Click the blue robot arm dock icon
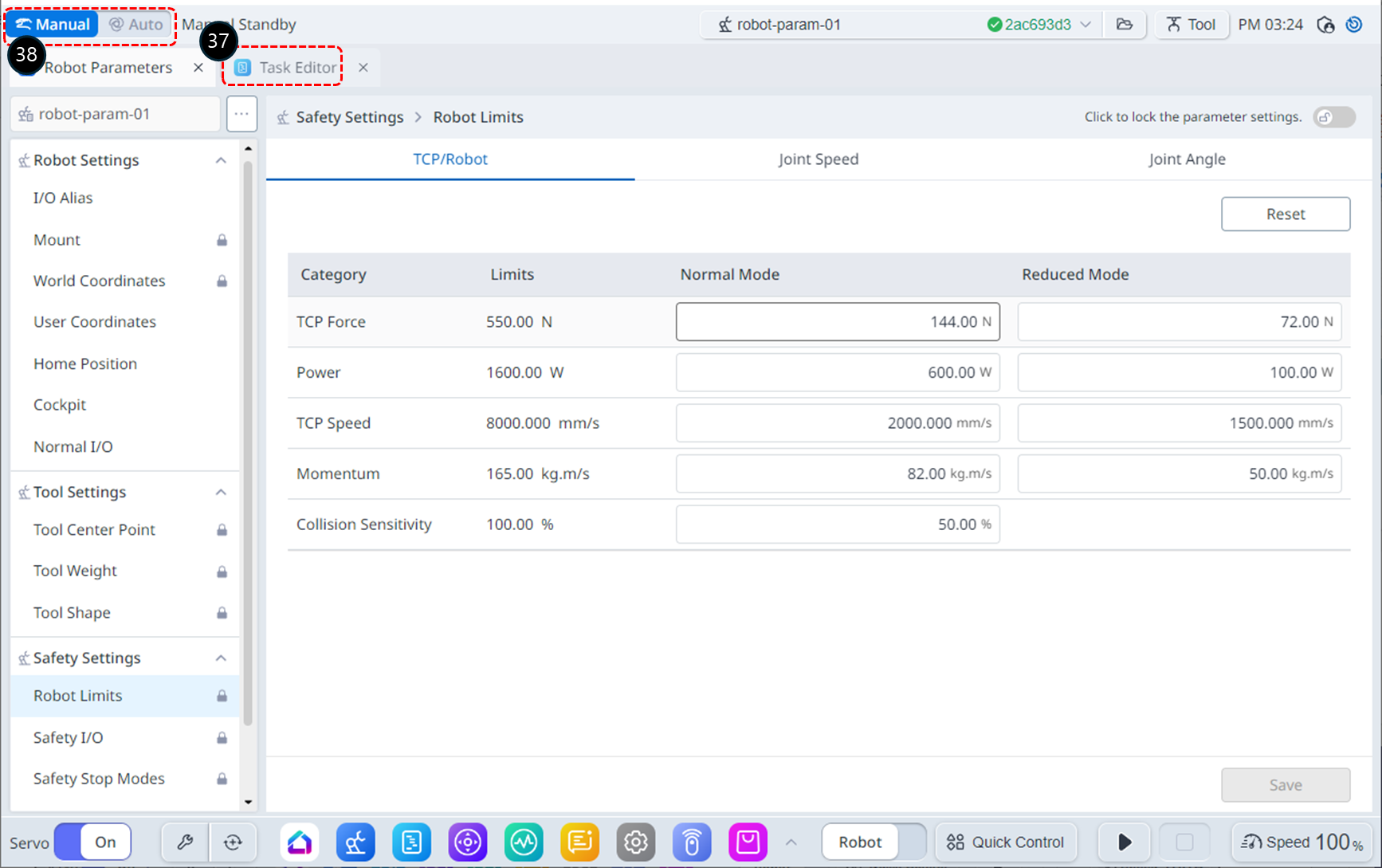 click(x=355, y=842)
